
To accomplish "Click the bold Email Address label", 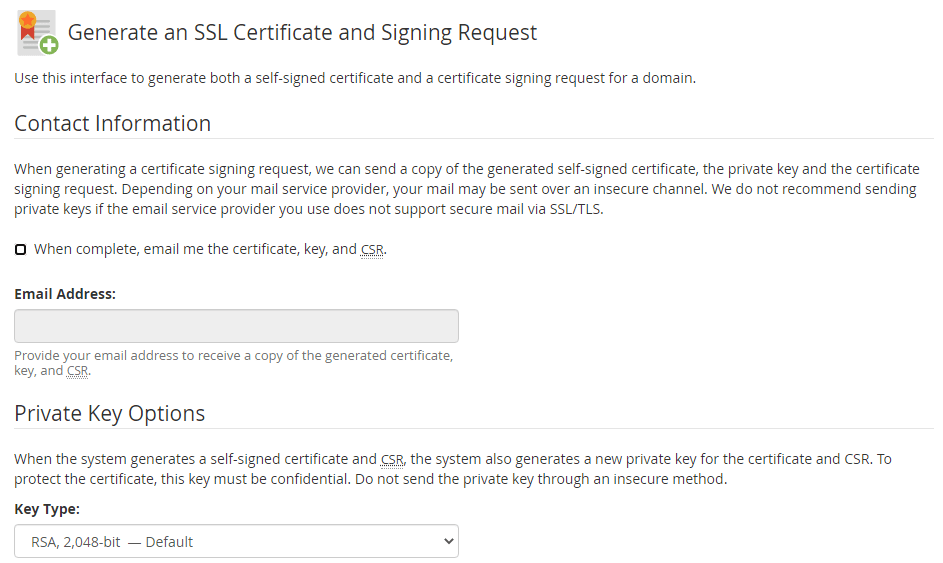I will pos(65,294).
